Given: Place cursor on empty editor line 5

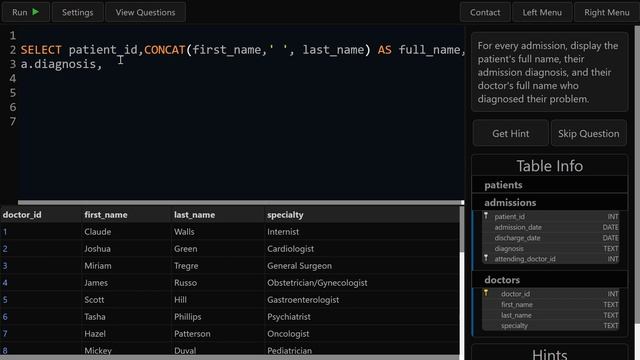Looking at the screenshot, I should (x=241, y=93).
